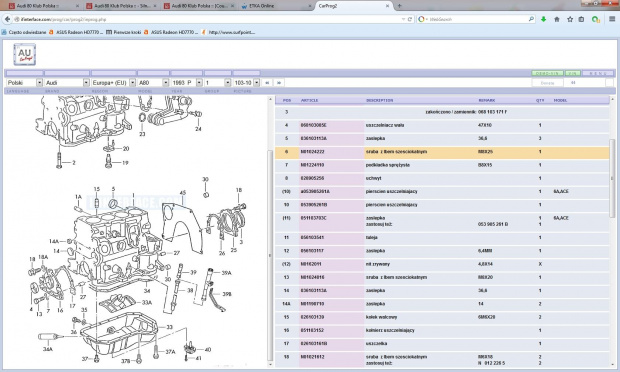Select the nit zrywany row

[x=442, y=264]
